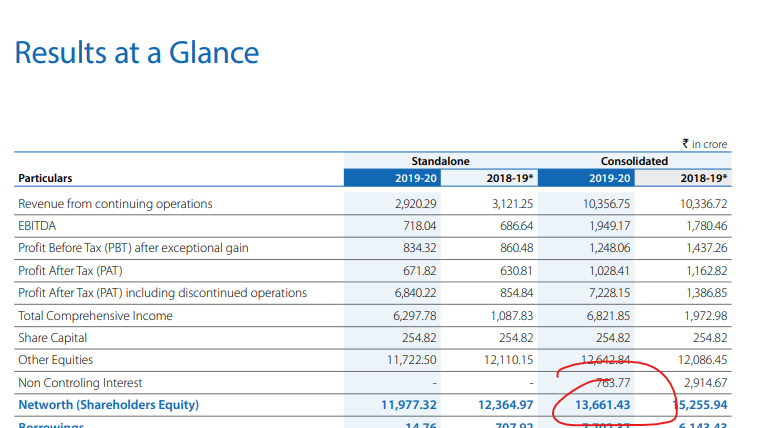Click Profit Before Tax (PBT) after exceptional gain

pos(133,248)
